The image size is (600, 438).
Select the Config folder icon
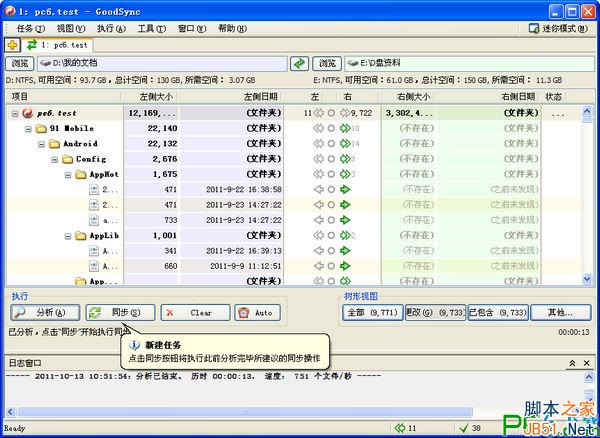click(x=68, y=159)
